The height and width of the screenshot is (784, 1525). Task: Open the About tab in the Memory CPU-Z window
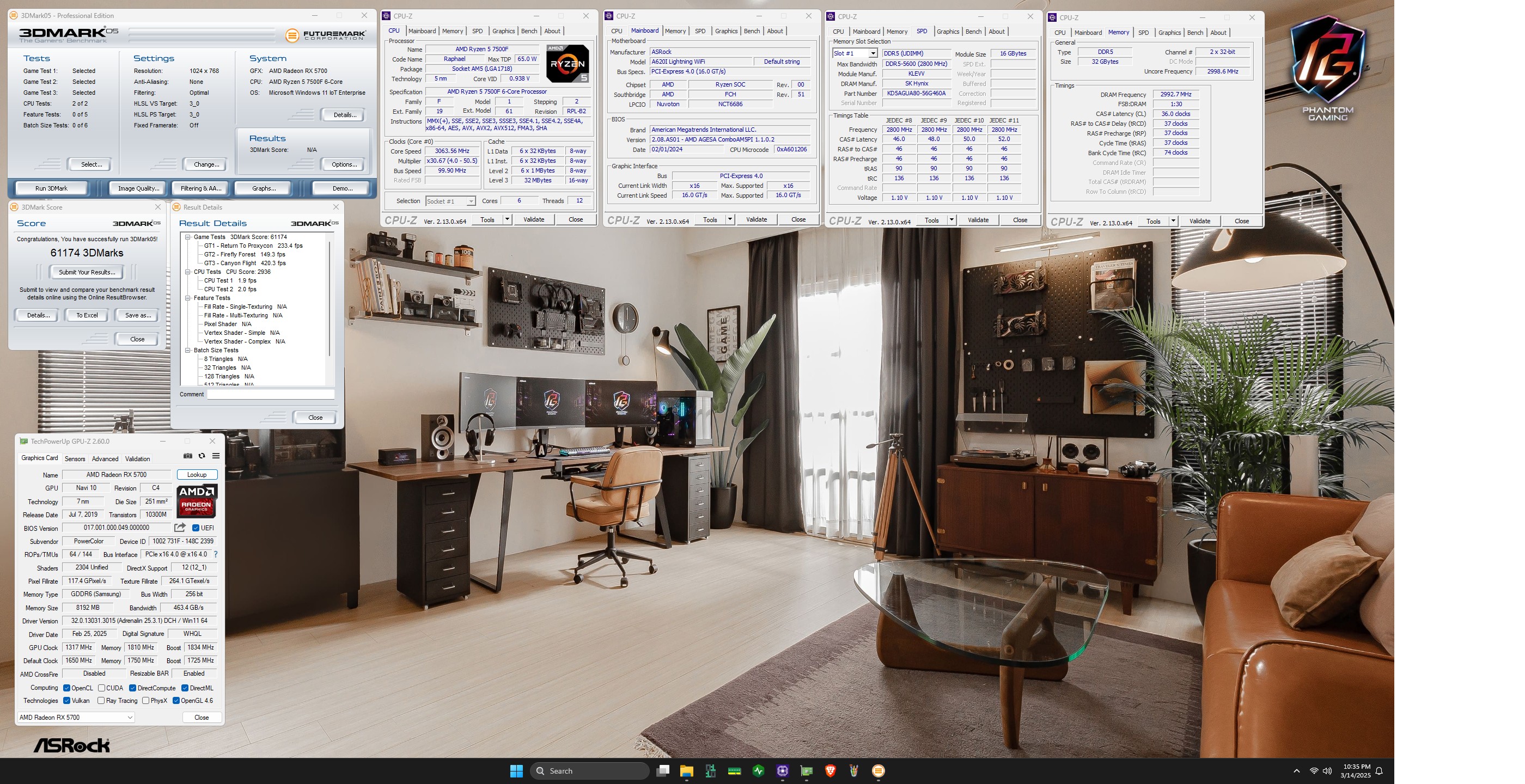click(1218, 33)
